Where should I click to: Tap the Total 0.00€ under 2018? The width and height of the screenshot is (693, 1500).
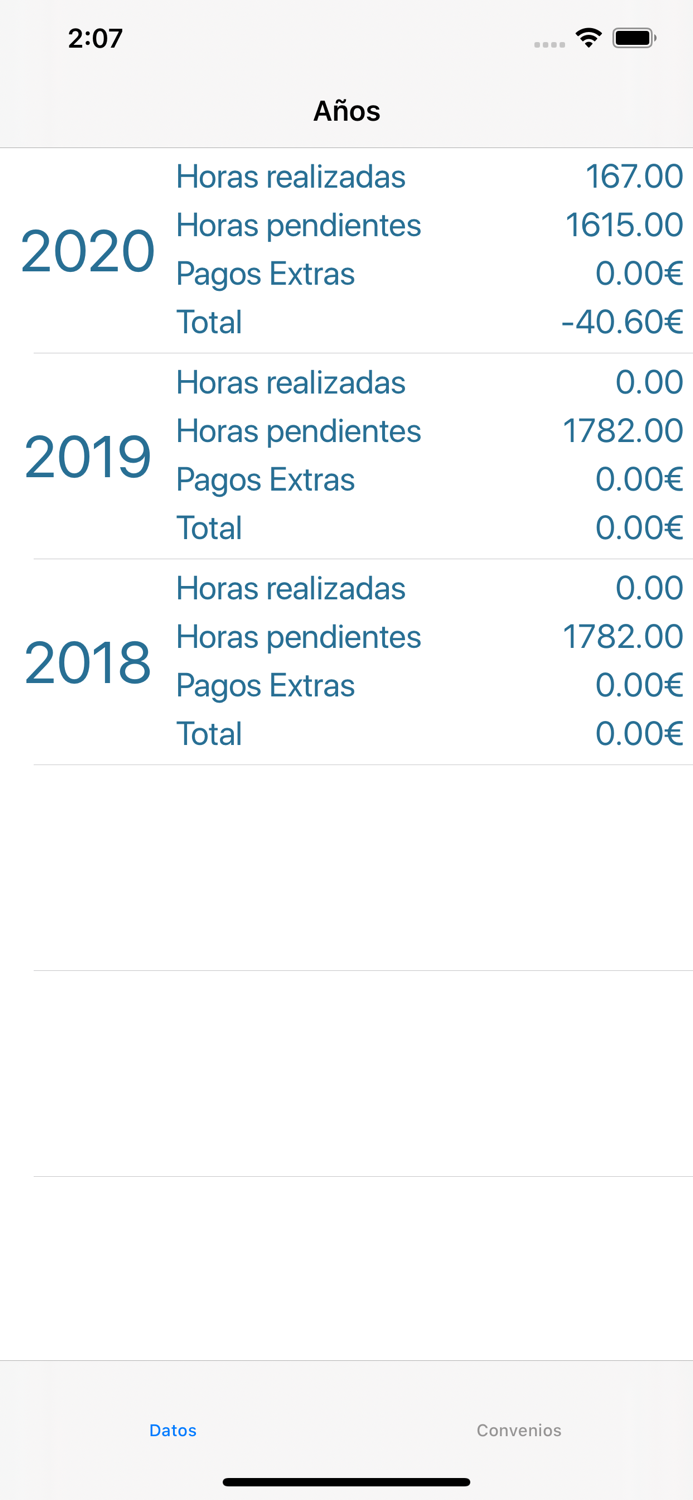coord(639,734)
